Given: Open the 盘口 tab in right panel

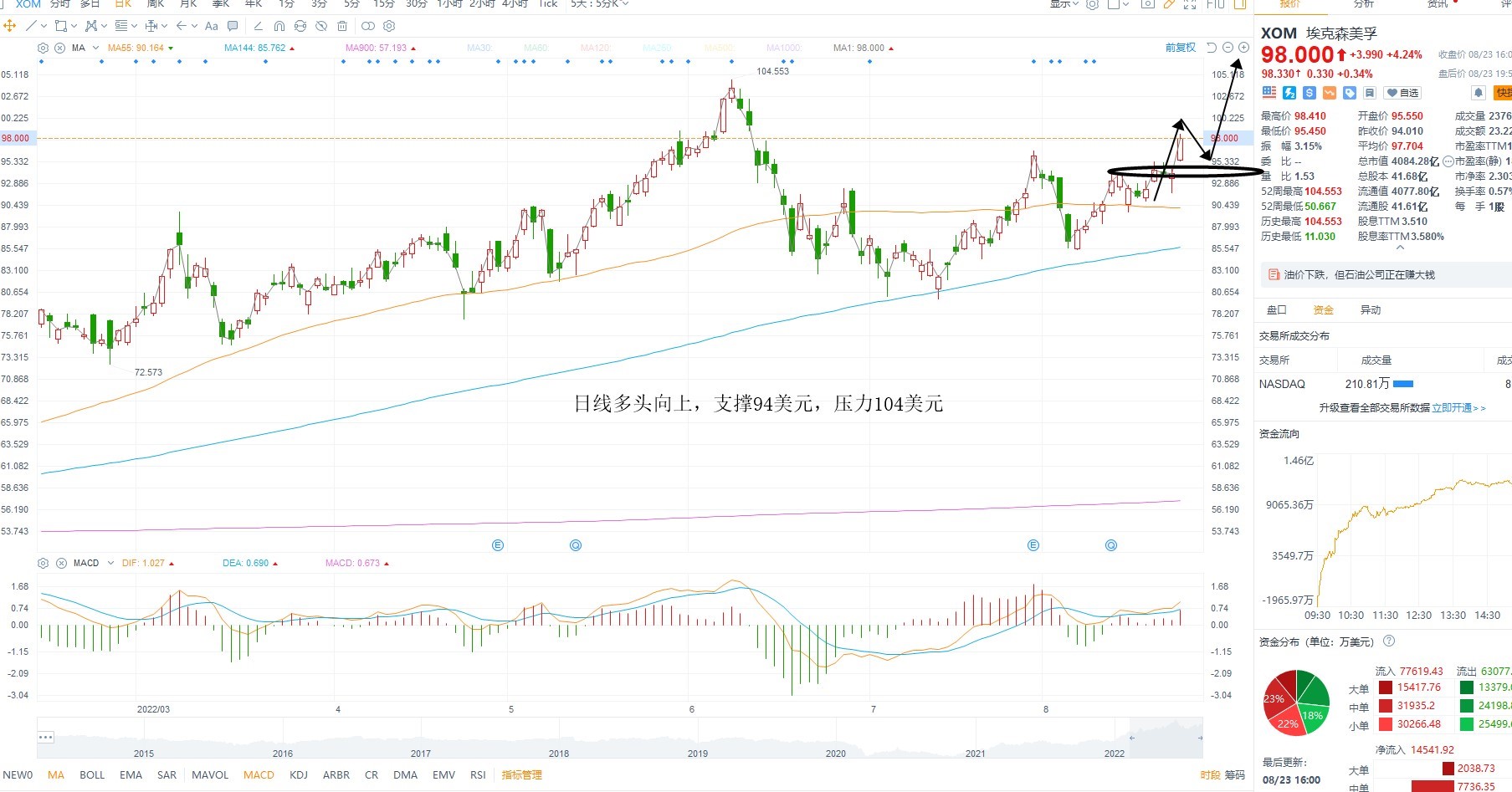Looking at the screenshot, I should 1277,310.
